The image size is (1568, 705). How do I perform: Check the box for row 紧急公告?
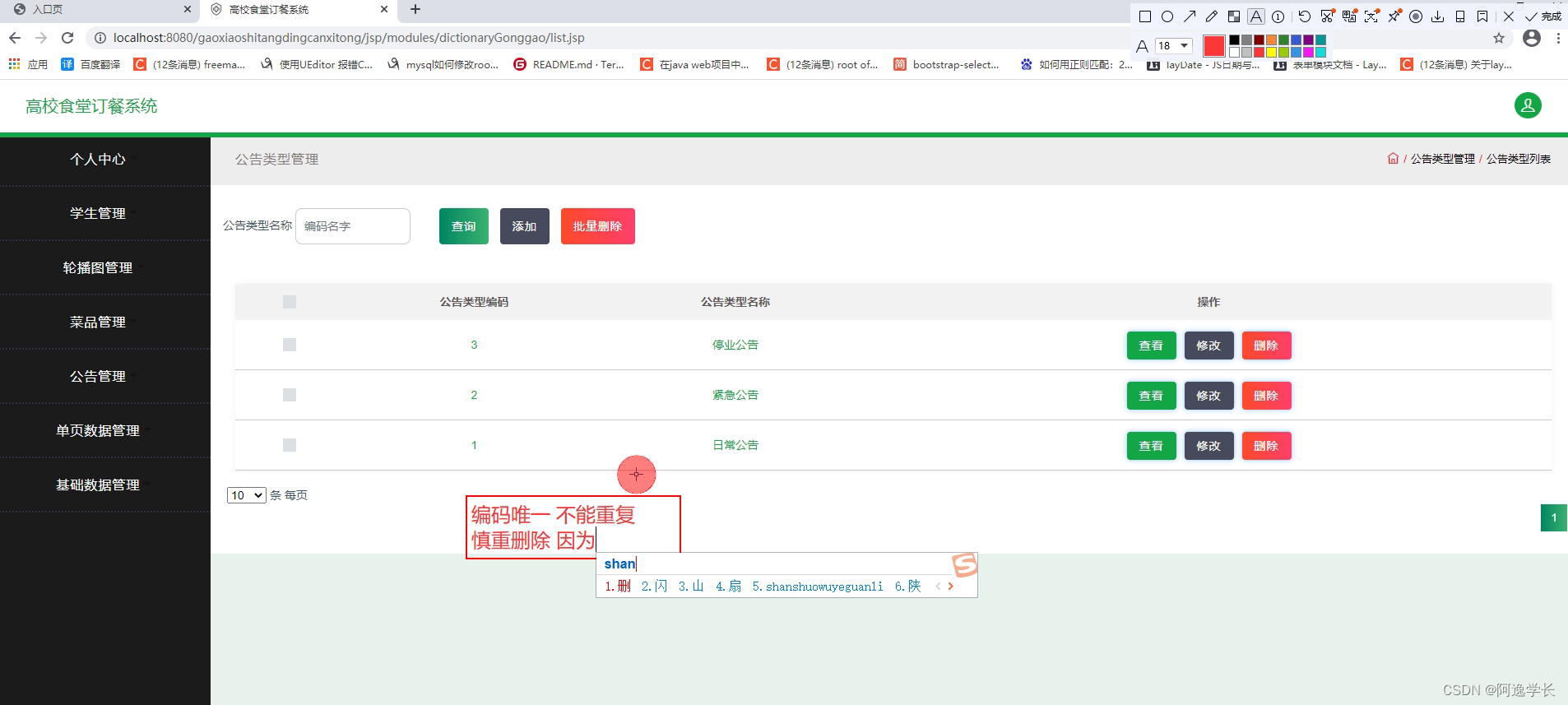tap(290, 395)
